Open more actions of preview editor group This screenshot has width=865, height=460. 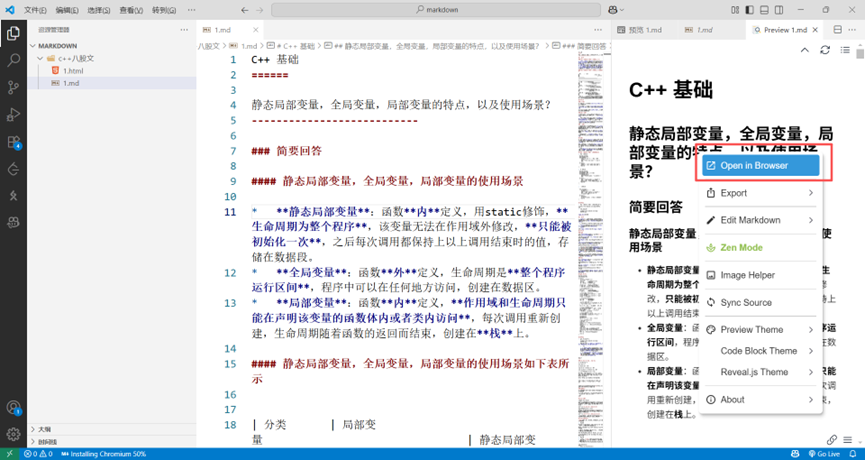853,30
